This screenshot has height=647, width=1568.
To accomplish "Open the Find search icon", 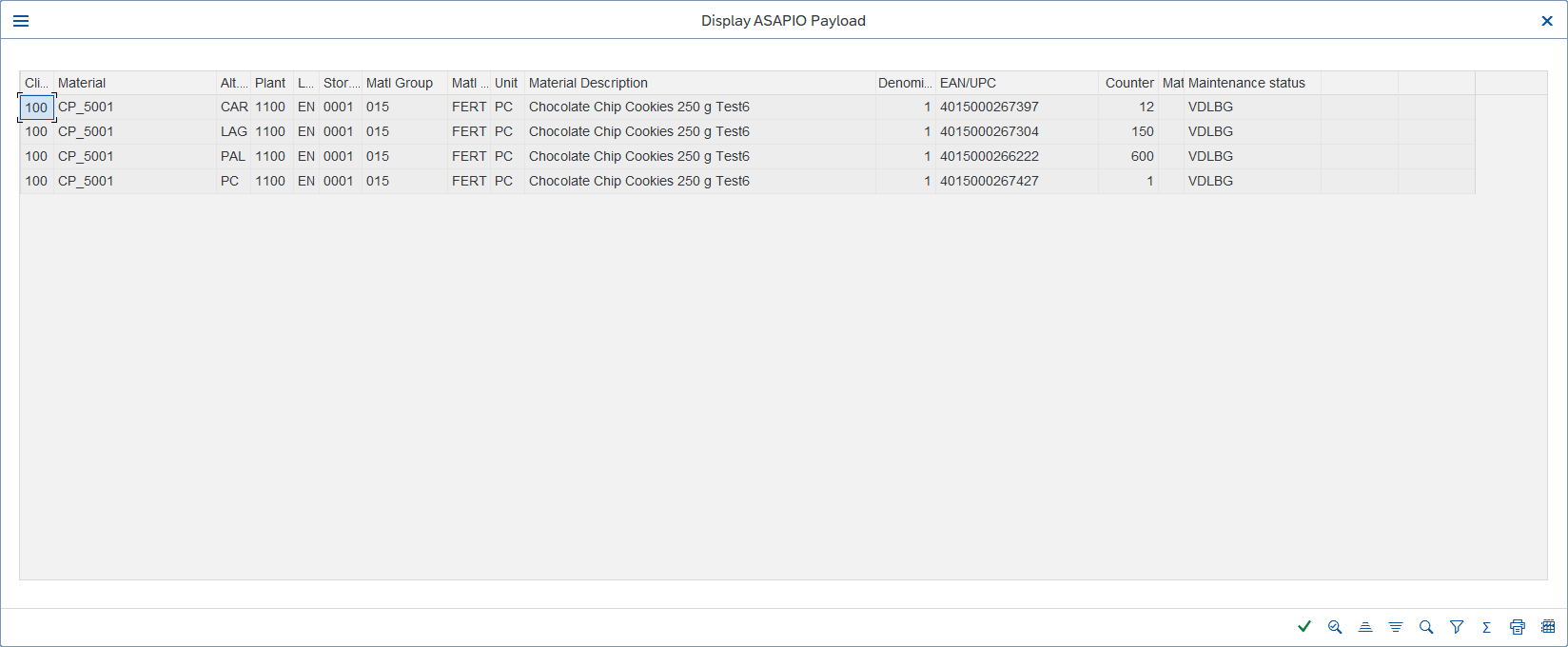I will (1426, 626).
